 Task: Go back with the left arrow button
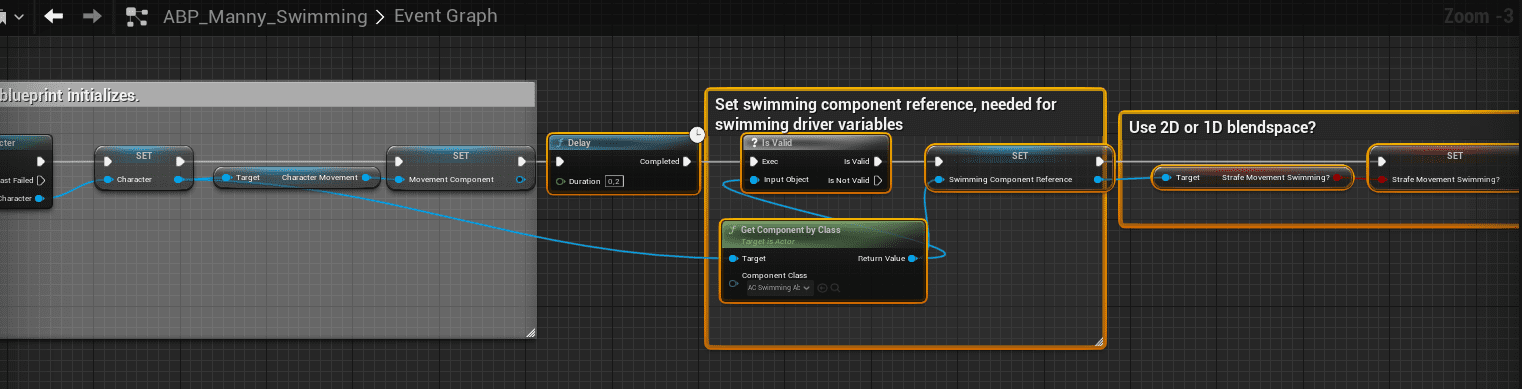(x=54, y=17)
